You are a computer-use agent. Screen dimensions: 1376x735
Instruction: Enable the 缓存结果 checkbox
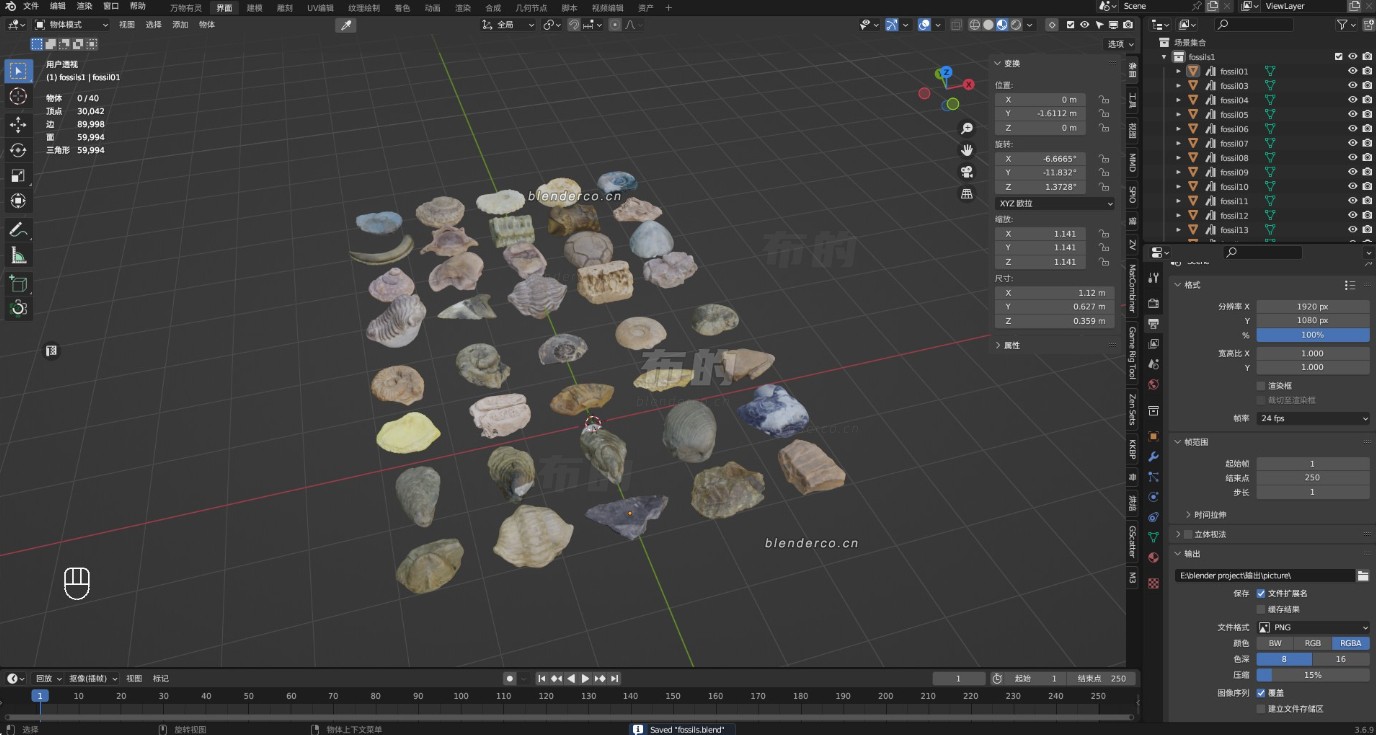coord(1261,609)
